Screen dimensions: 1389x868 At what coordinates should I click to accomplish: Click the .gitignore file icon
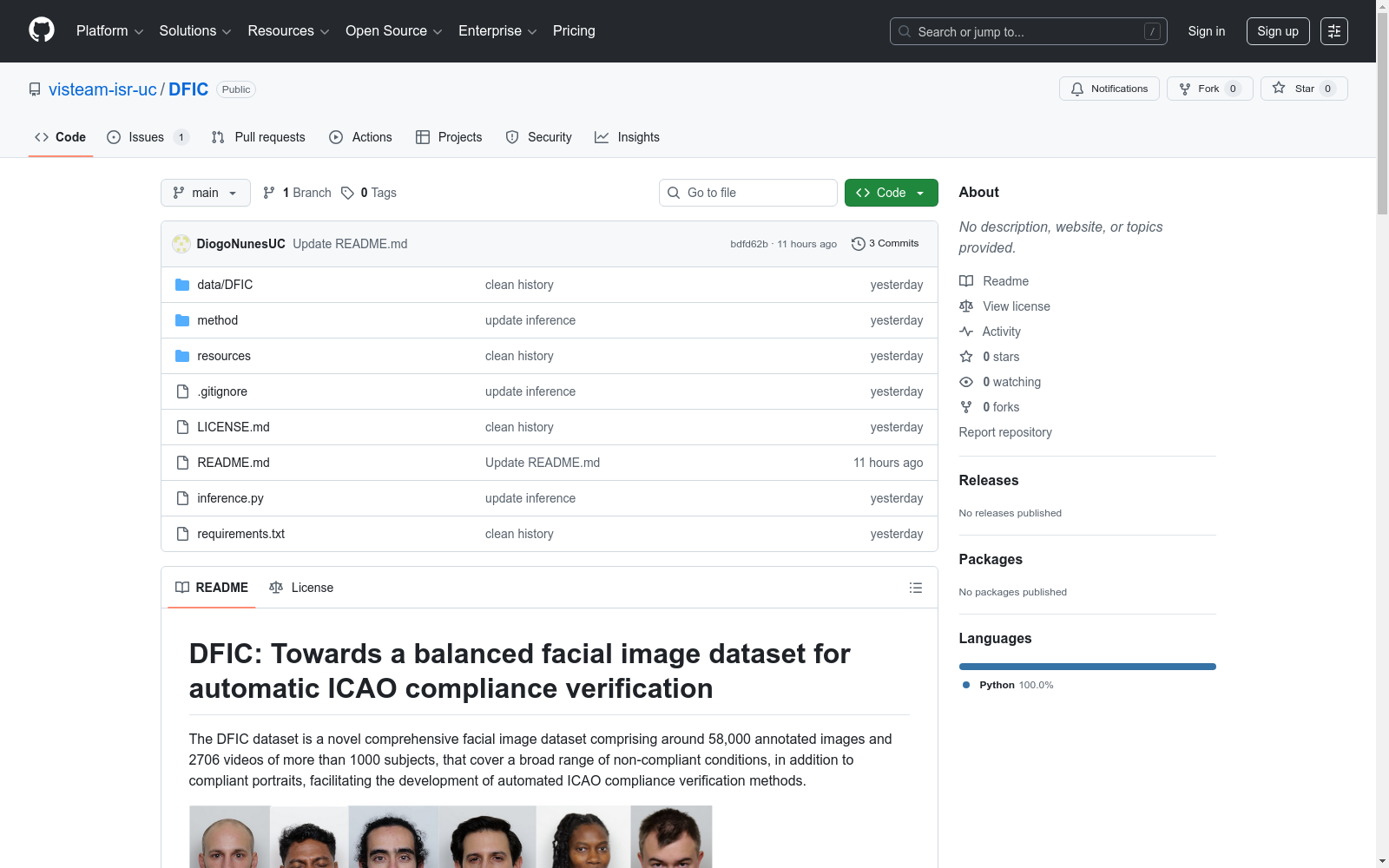click(x=182, y=391)
